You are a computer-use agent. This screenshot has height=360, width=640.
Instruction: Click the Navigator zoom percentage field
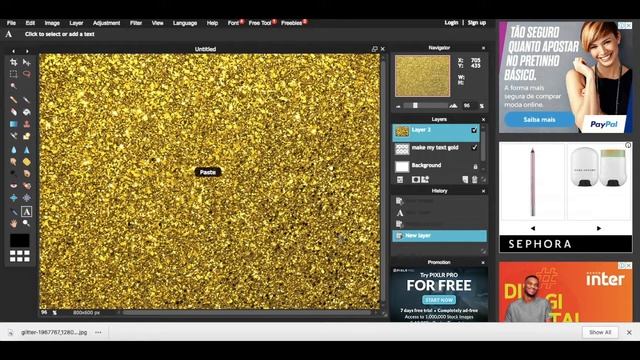pyautogui.click(x=469, y=106)
